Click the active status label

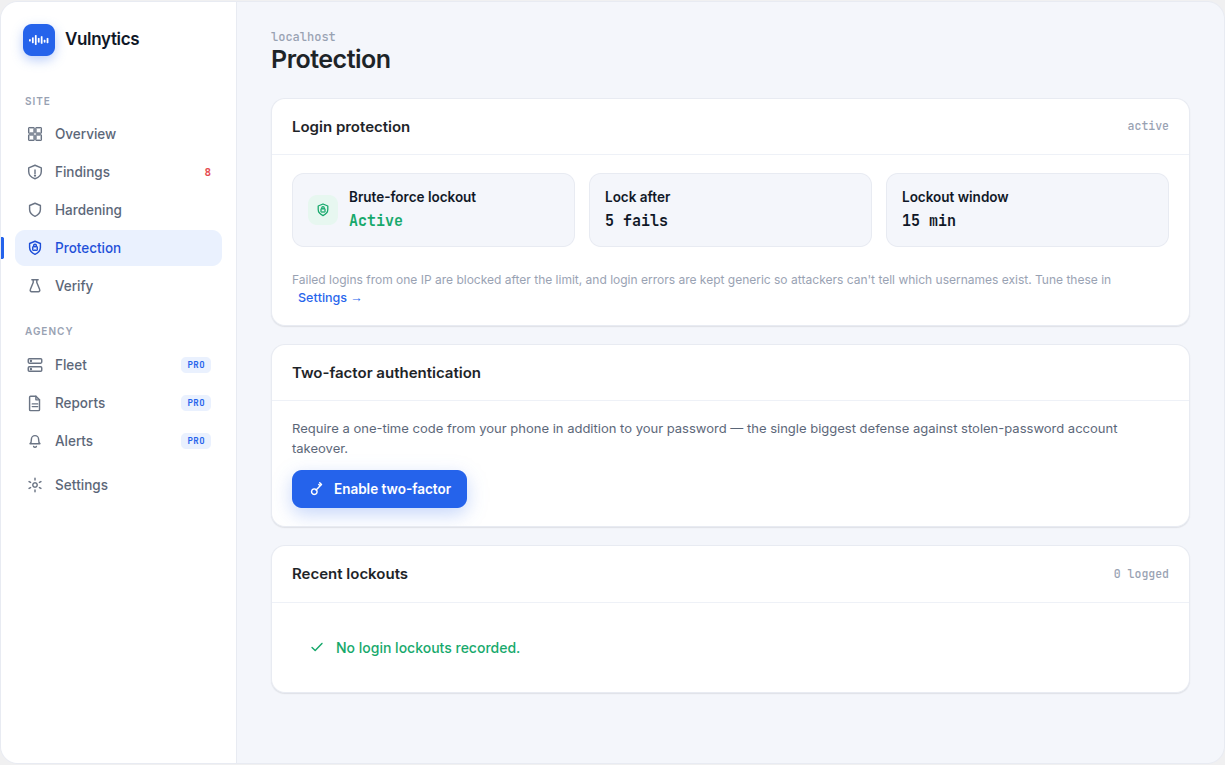tap(1148, 126)
